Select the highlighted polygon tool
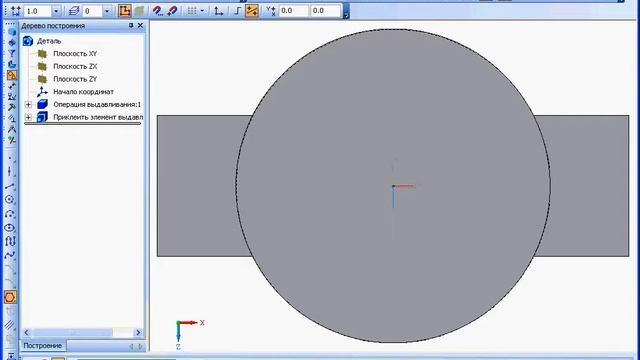 point(10,297)
